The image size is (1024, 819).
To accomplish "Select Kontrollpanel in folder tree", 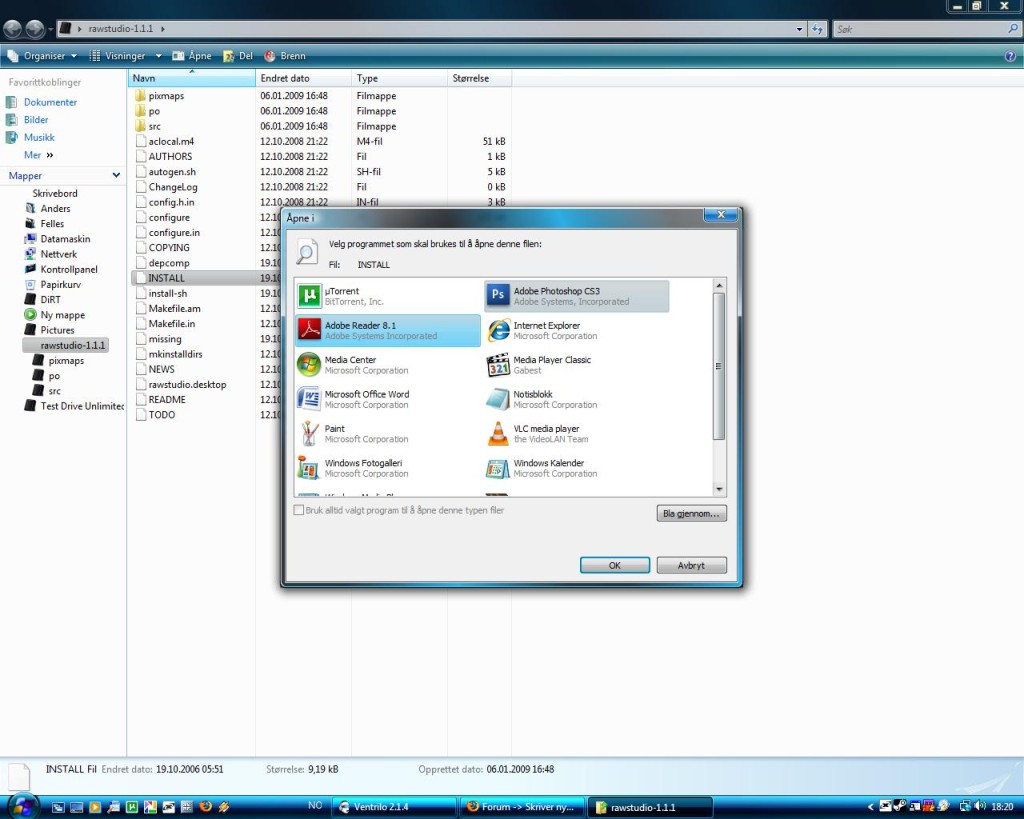I will tap(69, 269).
